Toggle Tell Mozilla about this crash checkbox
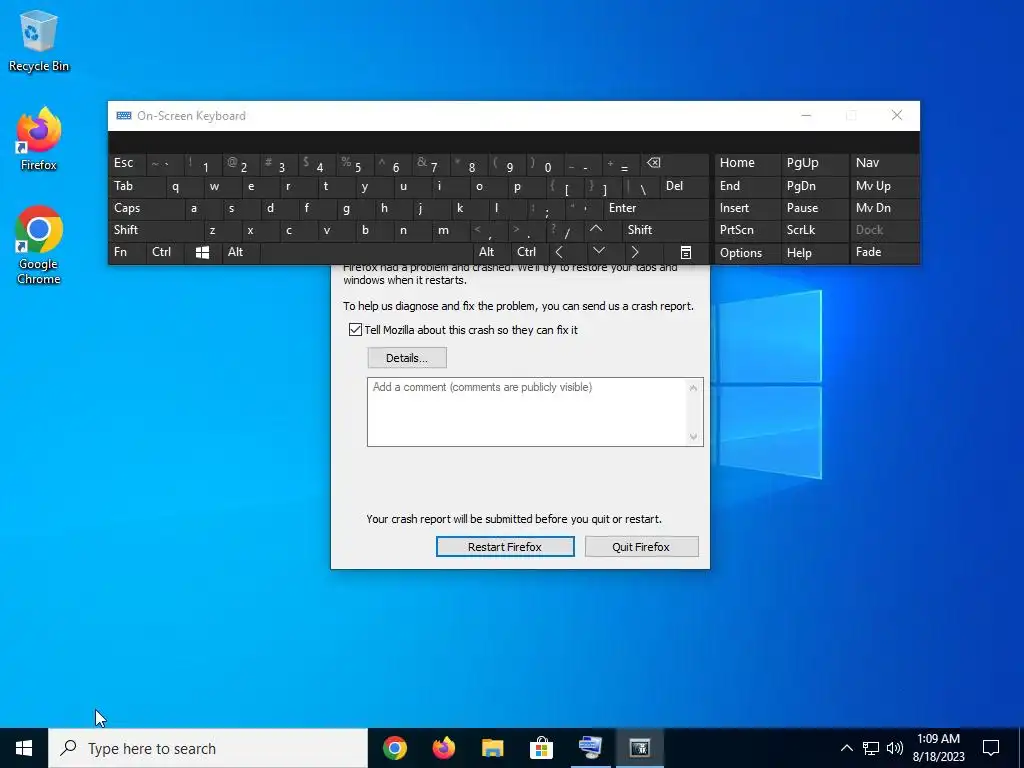1024x768 pixels. [355, 330]
